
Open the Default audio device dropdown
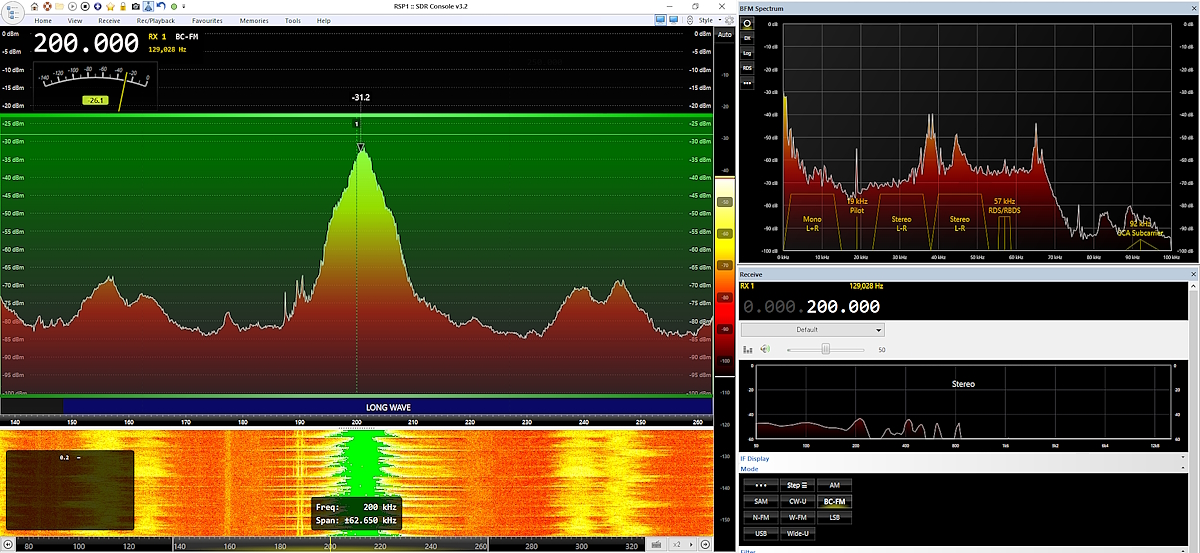[x=812, y=330]
